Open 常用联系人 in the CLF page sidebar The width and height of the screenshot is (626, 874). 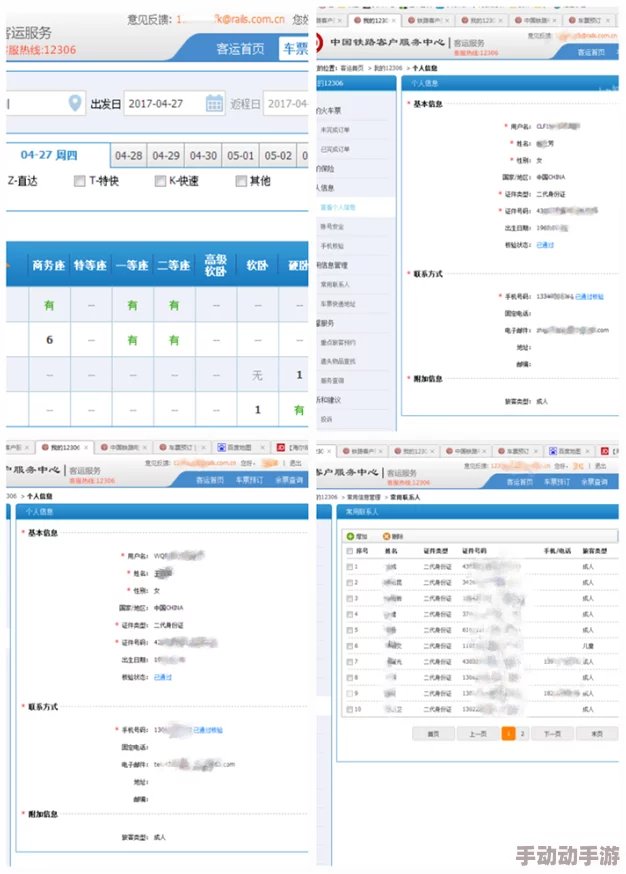point(335,284)
